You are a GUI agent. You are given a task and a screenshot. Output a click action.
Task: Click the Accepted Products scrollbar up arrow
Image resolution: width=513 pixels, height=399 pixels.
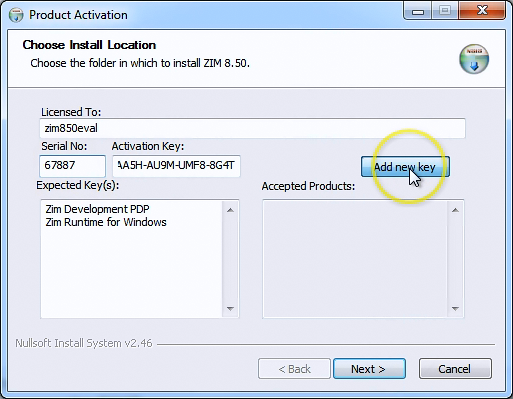click(455, 210)
